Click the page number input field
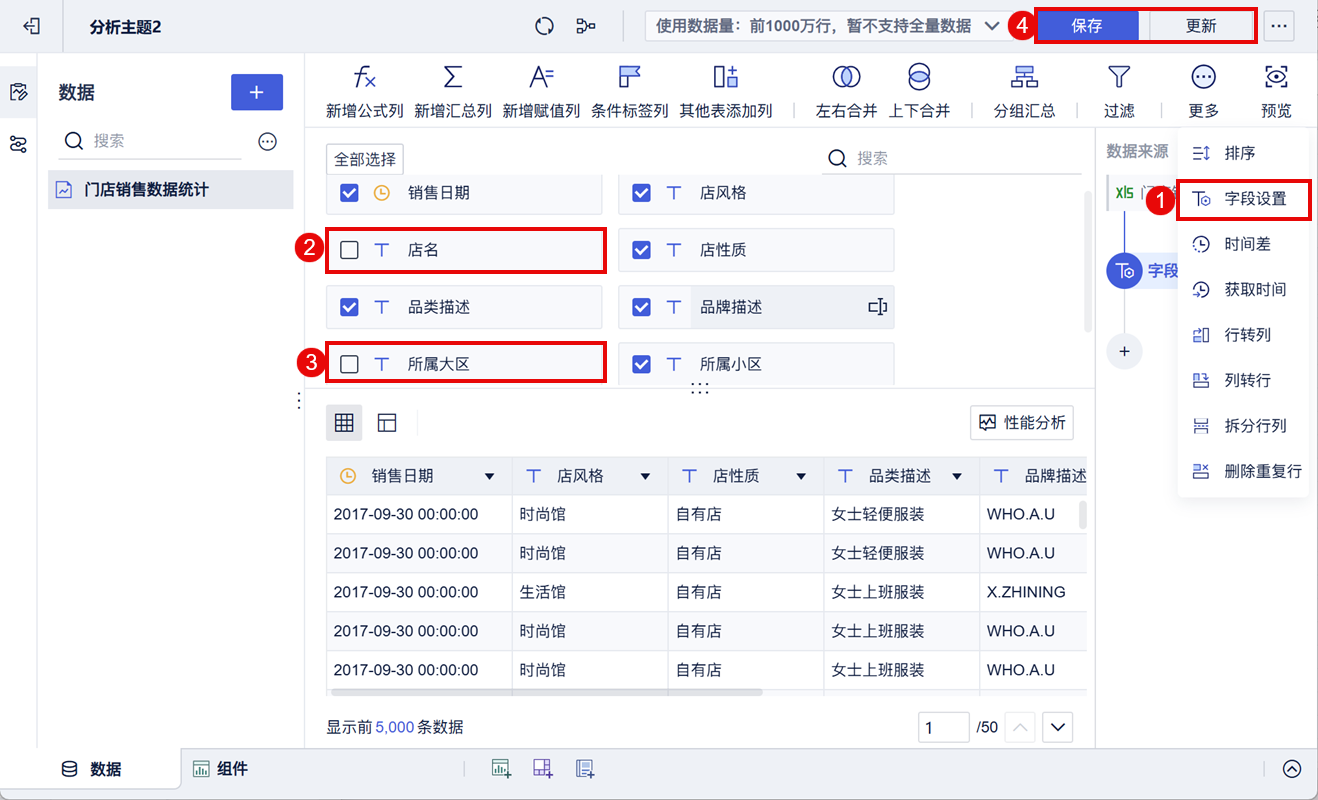 click(x=943, y=727)
